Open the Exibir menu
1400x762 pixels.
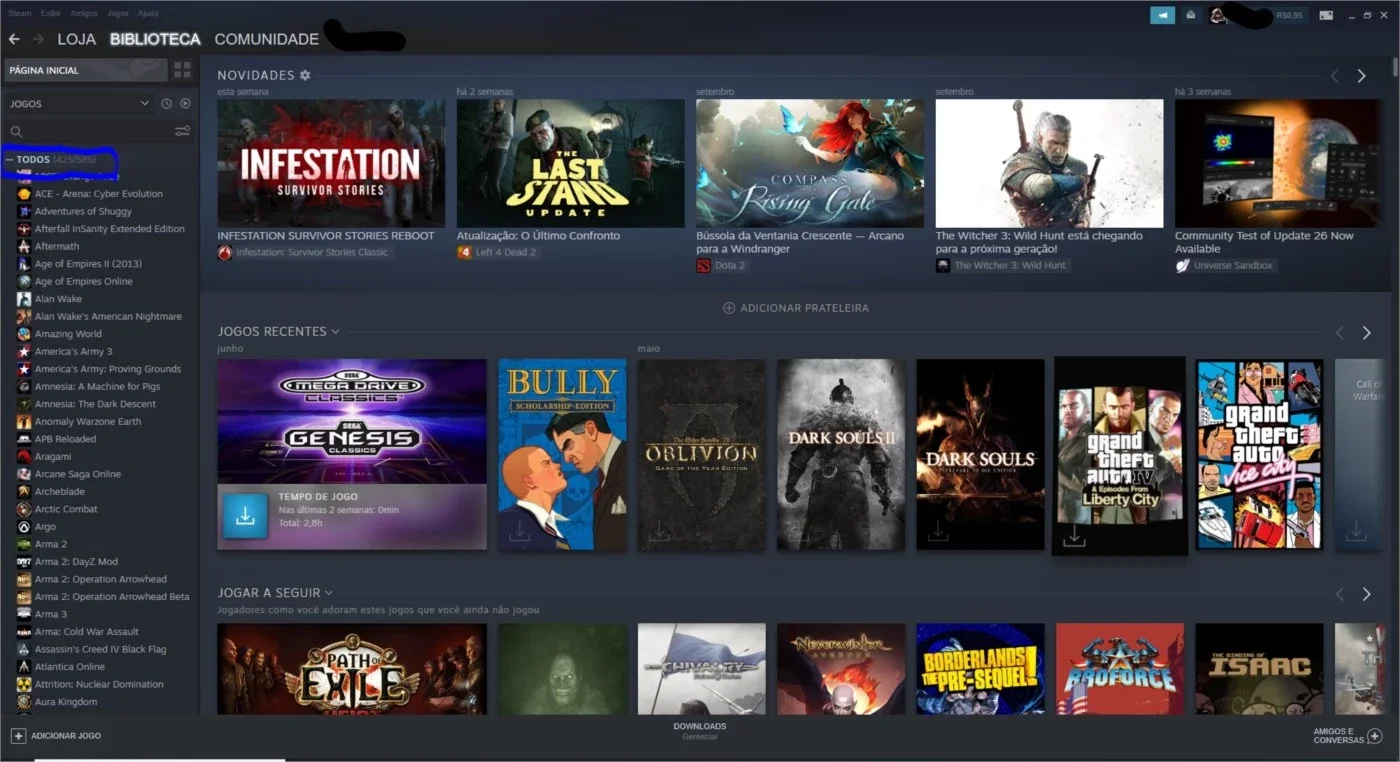(x=50, y=14)
